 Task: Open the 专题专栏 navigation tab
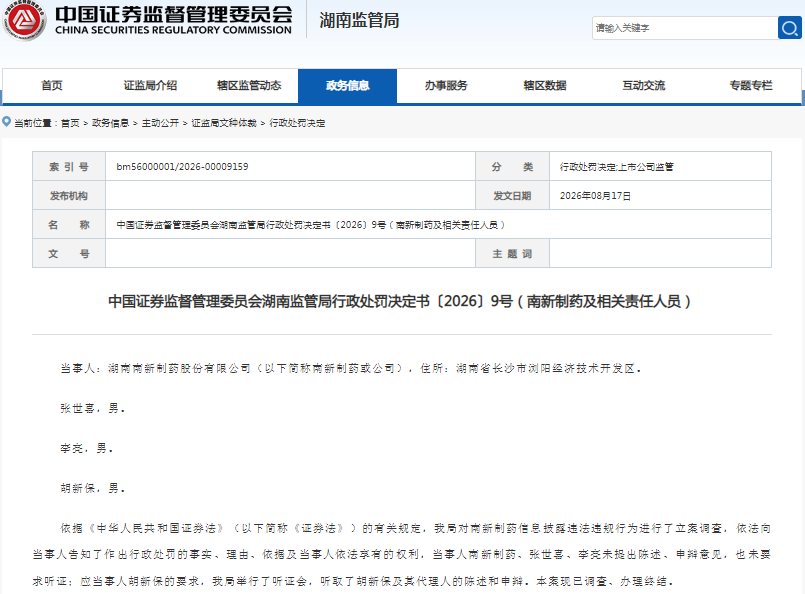[x=751, y=86]
